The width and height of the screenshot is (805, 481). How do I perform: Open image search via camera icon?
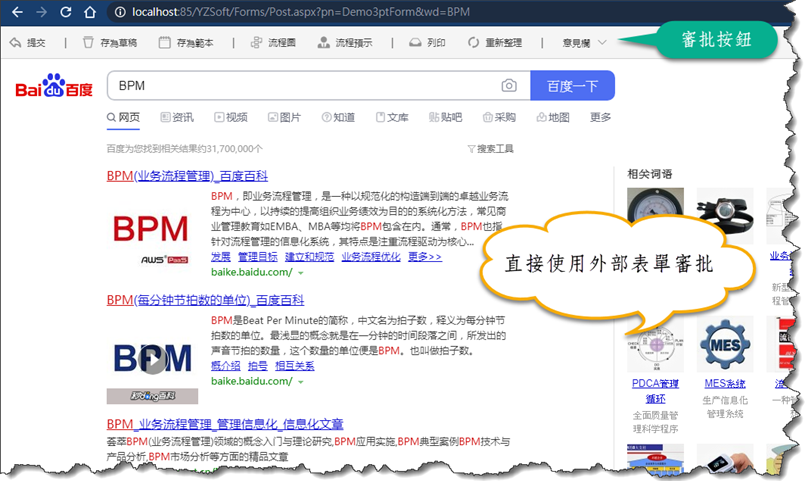(x=509, y=86)
